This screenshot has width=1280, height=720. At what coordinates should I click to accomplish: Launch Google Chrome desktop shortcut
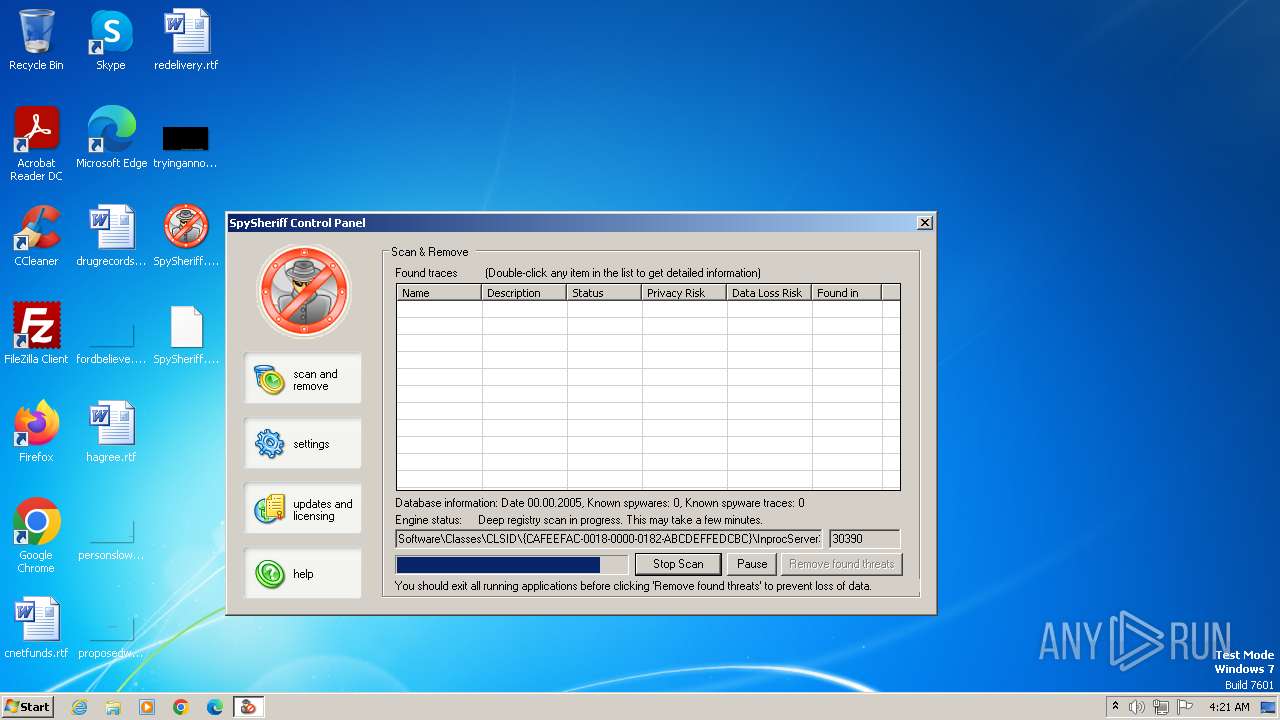(x=36, y=535)
